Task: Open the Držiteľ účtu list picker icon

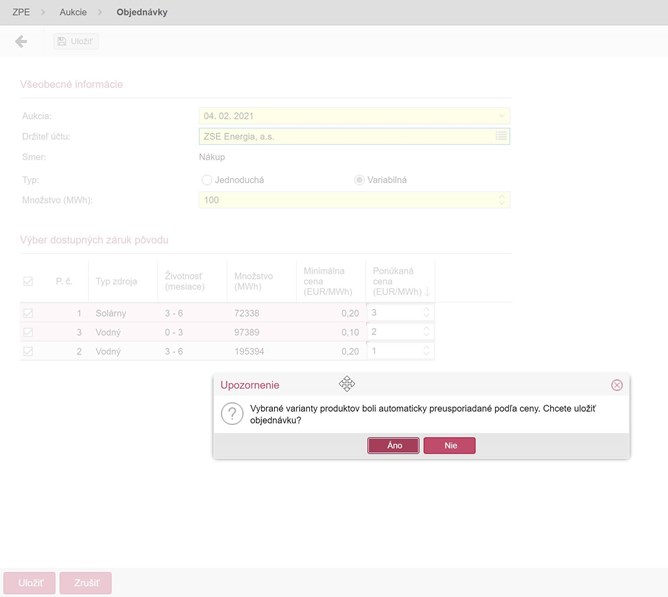Action: (x=502, y=136)
